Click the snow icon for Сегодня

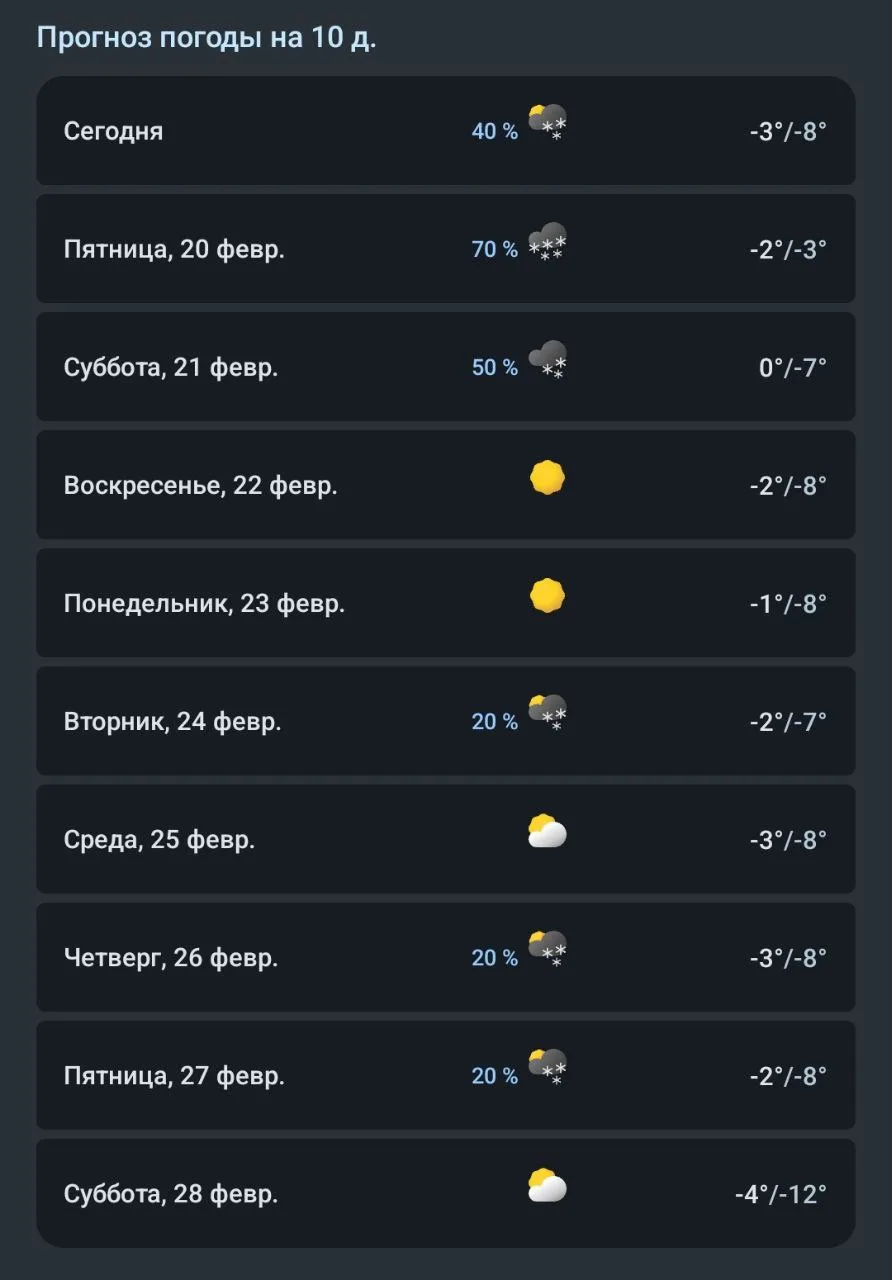click(547, 122)
